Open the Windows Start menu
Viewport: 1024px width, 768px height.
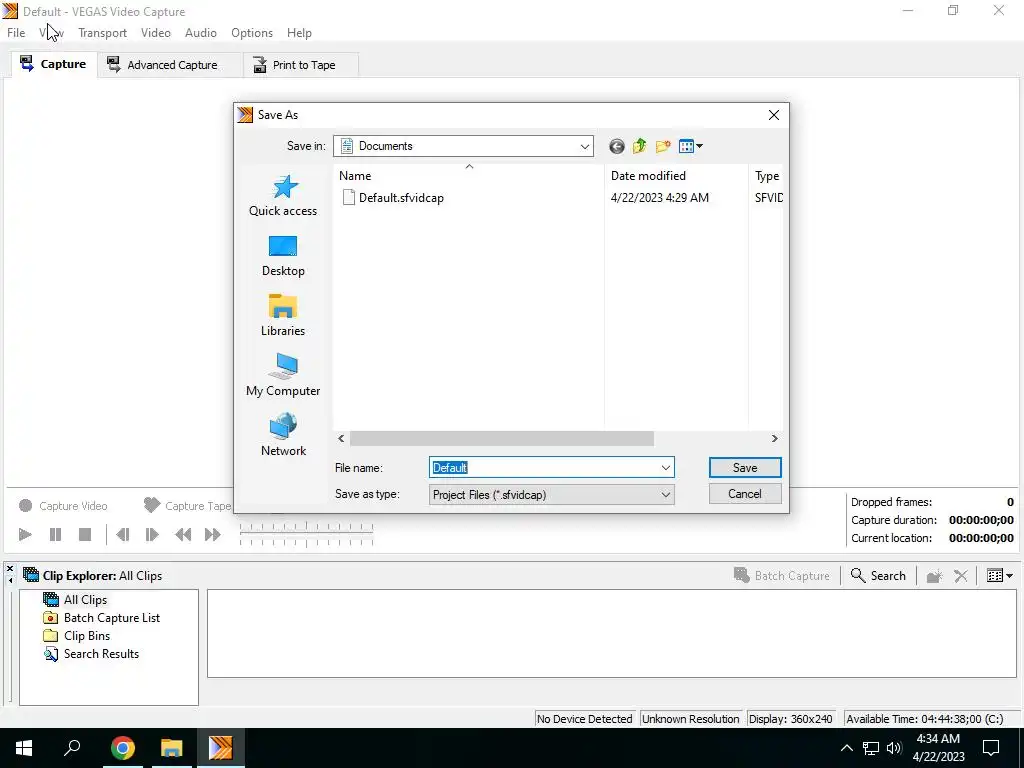click(24, 748)
